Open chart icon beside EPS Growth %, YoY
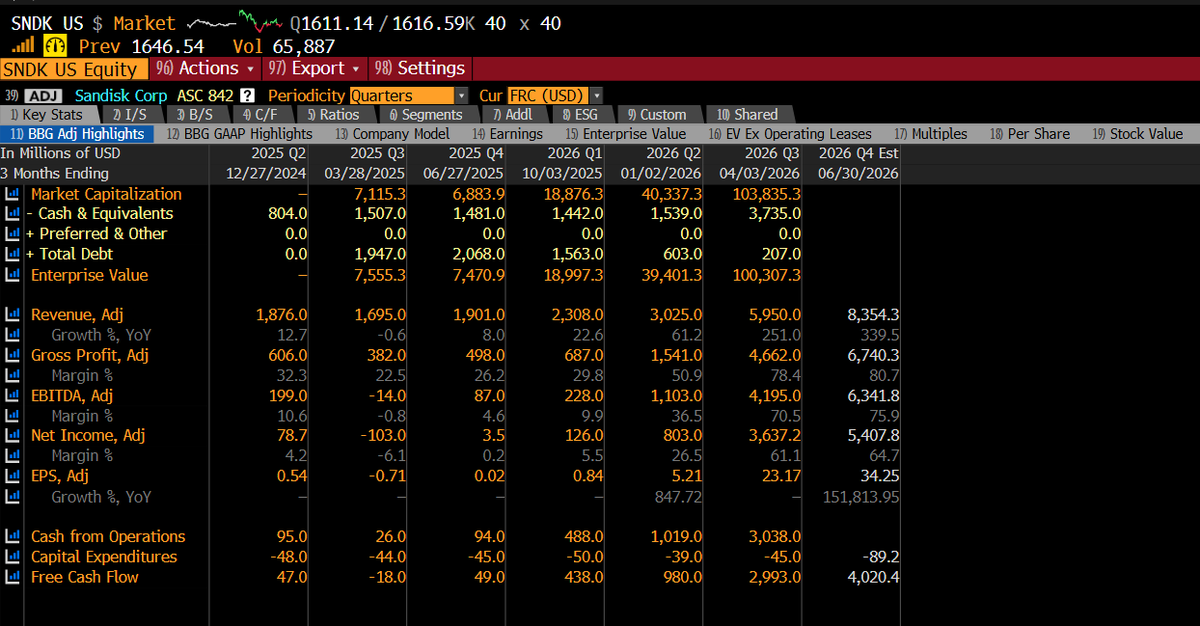This screenshot has width=1200, height=626. tap(13, 497)
